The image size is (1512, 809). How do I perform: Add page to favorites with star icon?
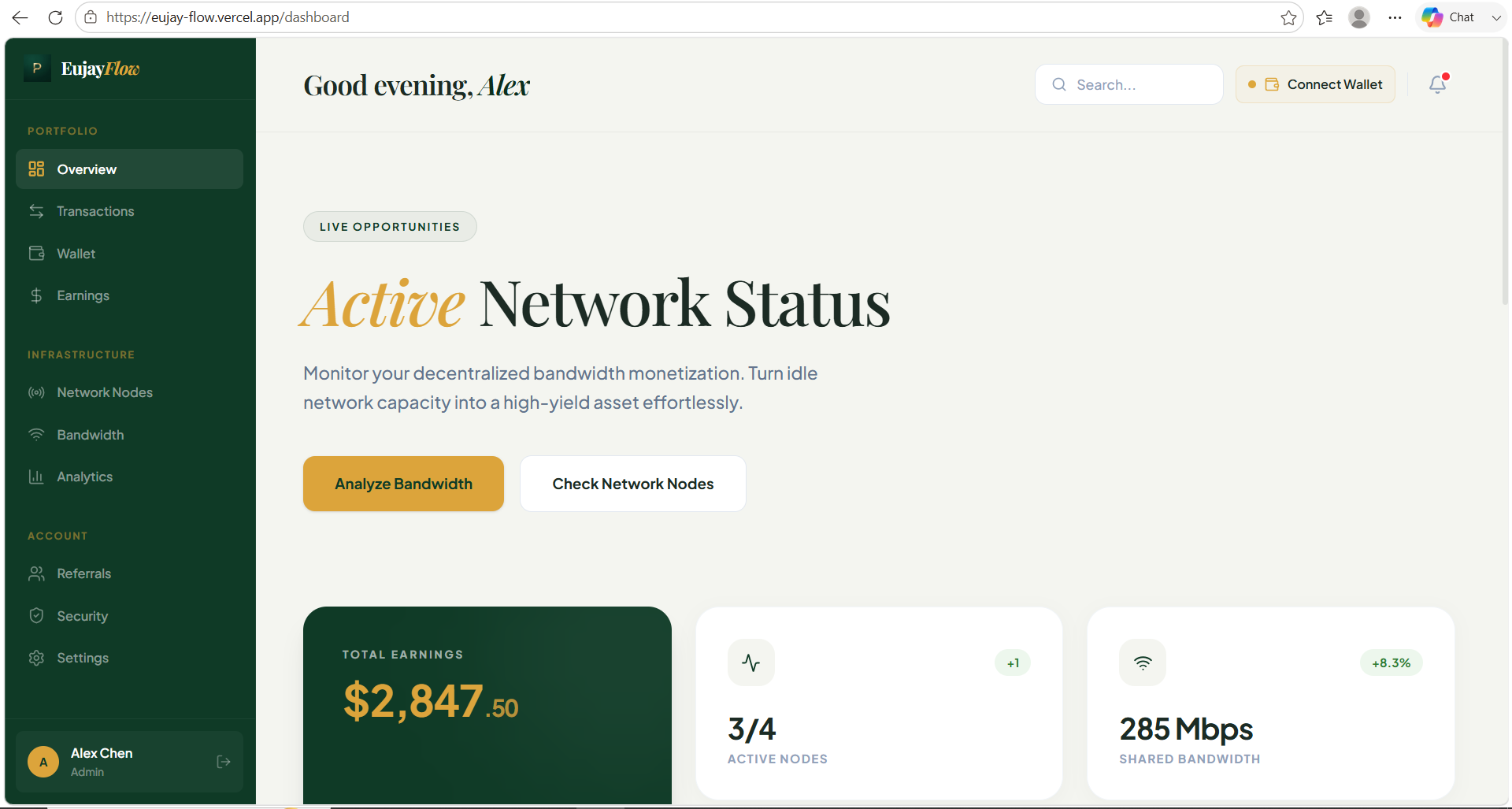click(1288, 17)
